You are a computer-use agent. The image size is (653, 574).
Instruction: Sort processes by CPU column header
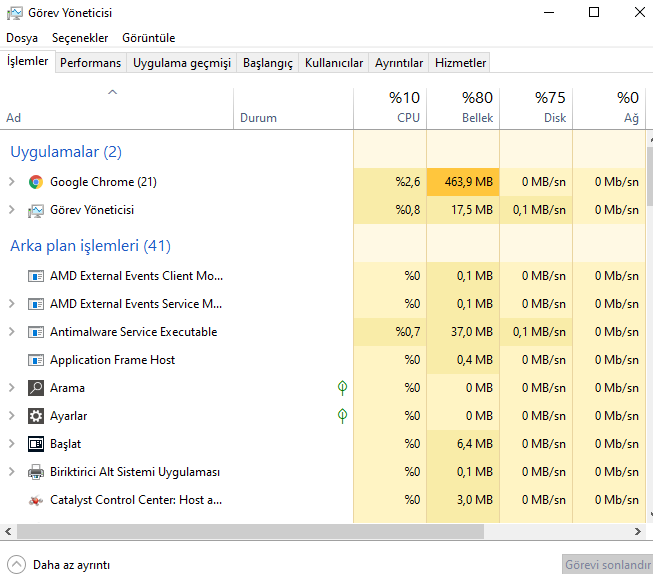390,108
